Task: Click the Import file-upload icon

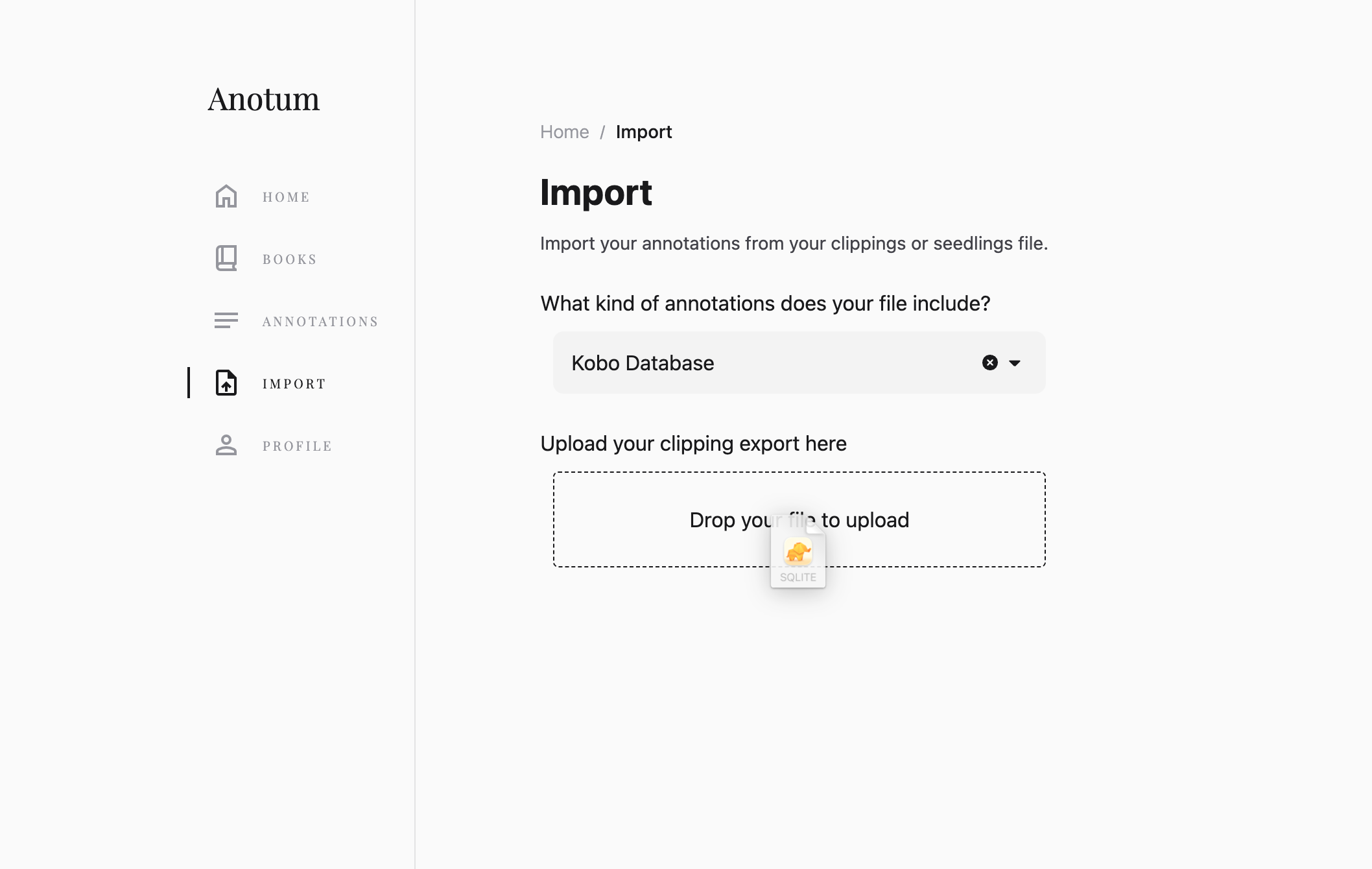Action: pyautogui.click(x=226, y=383)
